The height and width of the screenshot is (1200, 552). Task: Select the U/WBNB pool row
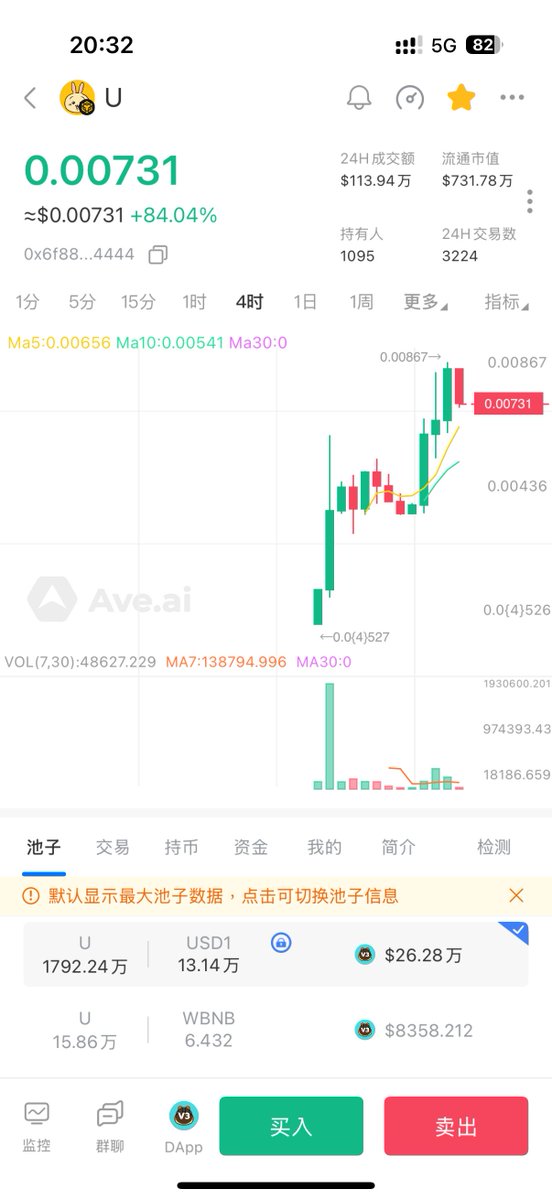276,1030
